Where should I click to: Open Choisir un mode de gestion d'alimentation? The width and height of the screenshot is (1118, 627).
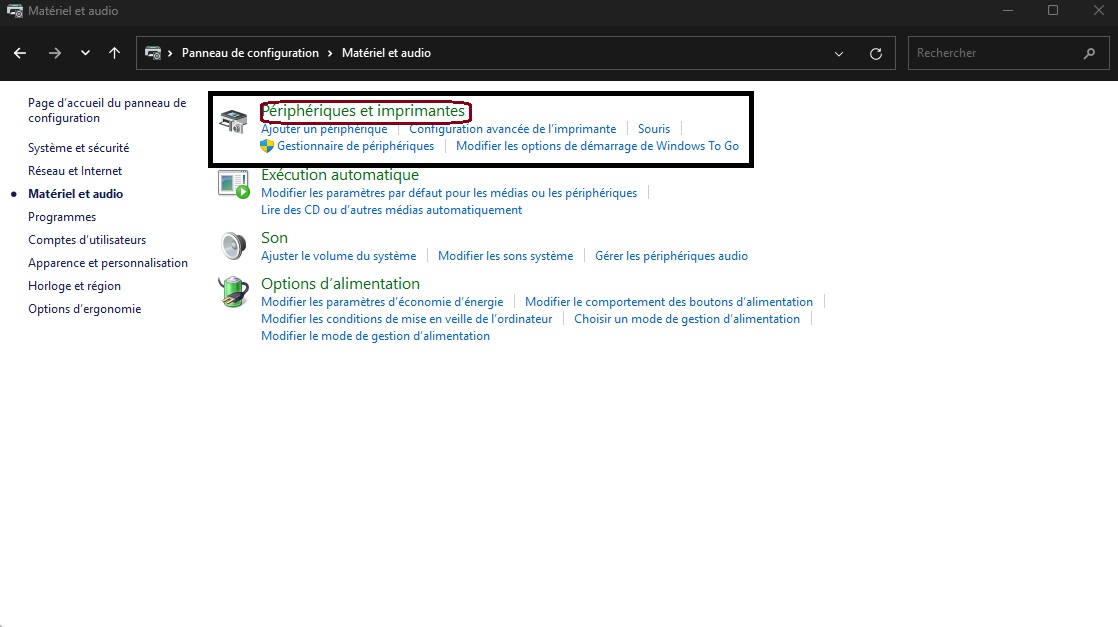click(687, 319)
